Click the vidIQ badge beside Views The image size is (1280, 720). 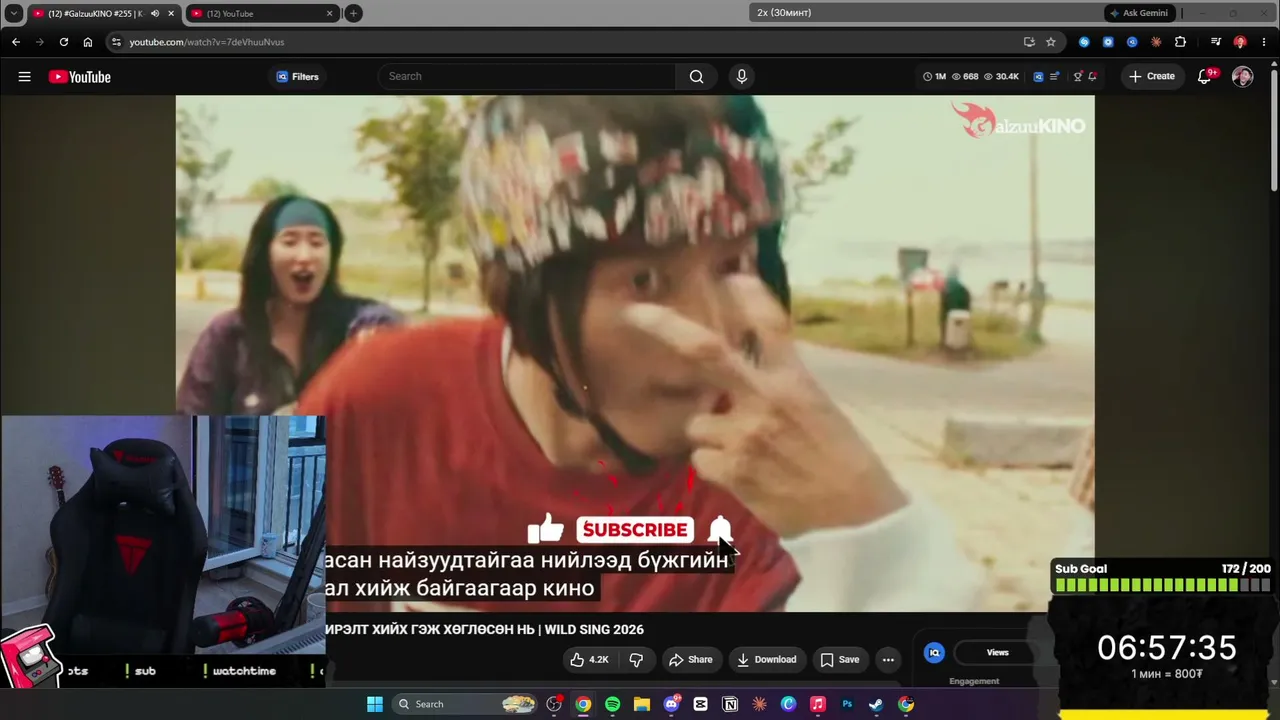pos(934,653)
